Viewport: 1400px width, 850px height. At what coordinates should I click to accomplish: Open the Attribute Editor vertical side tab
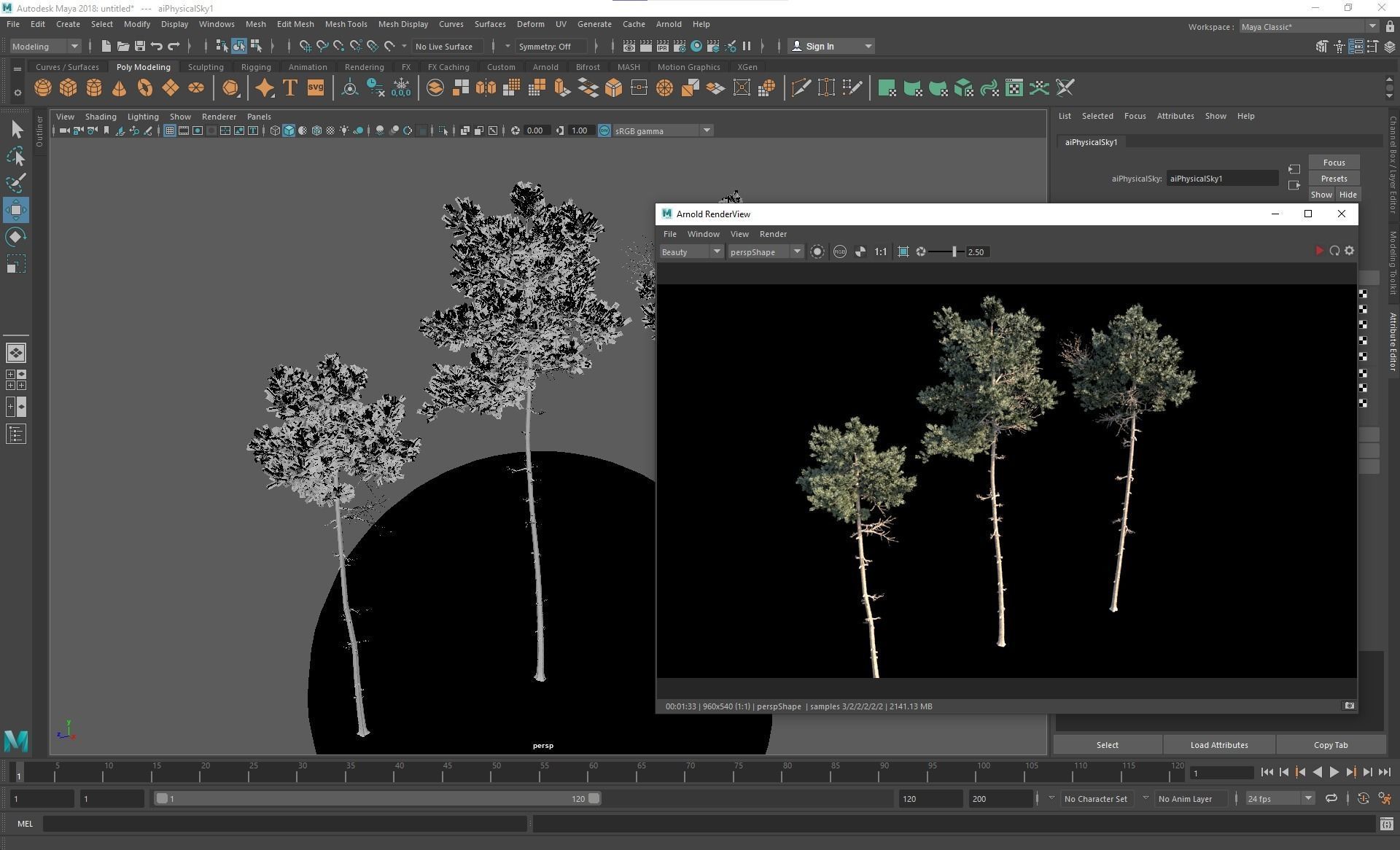[1392, 342]
